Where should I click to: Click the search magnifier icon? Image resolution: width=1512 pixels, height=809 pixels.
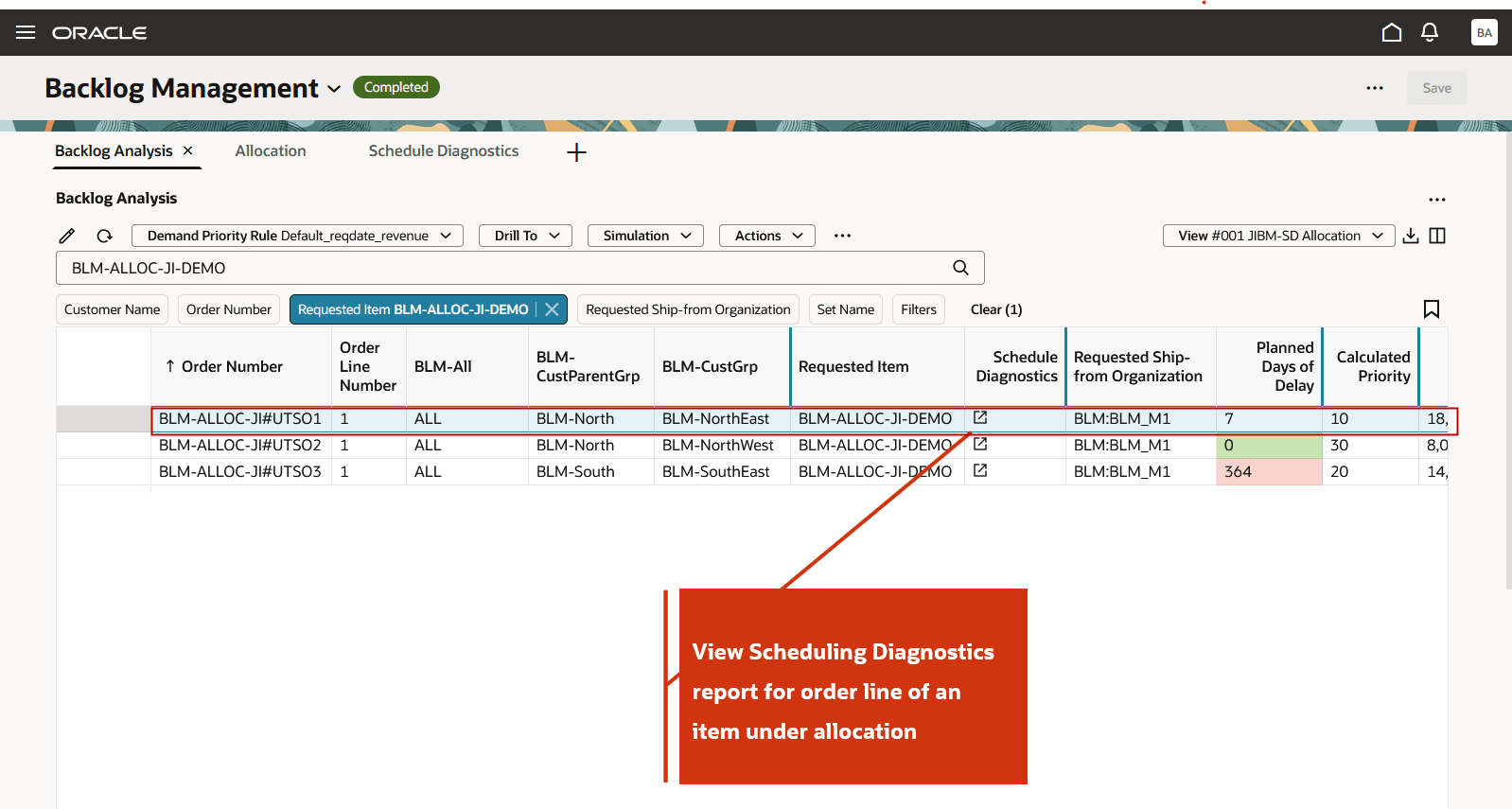click(x=960, y=268)
